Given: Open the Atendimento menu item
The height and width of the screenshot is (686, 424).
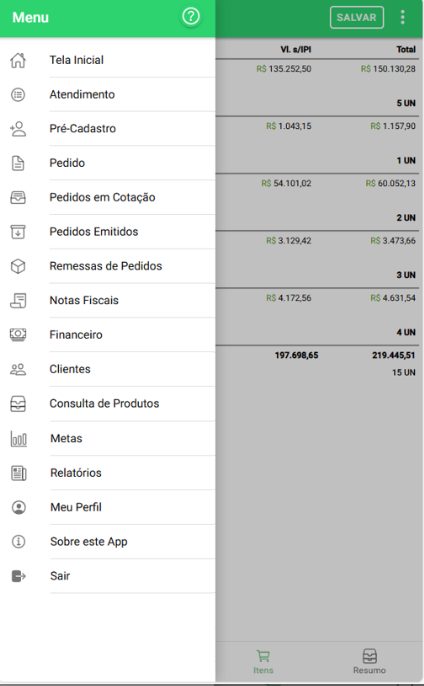Looking at the screenshot, I should coord(108,94).
